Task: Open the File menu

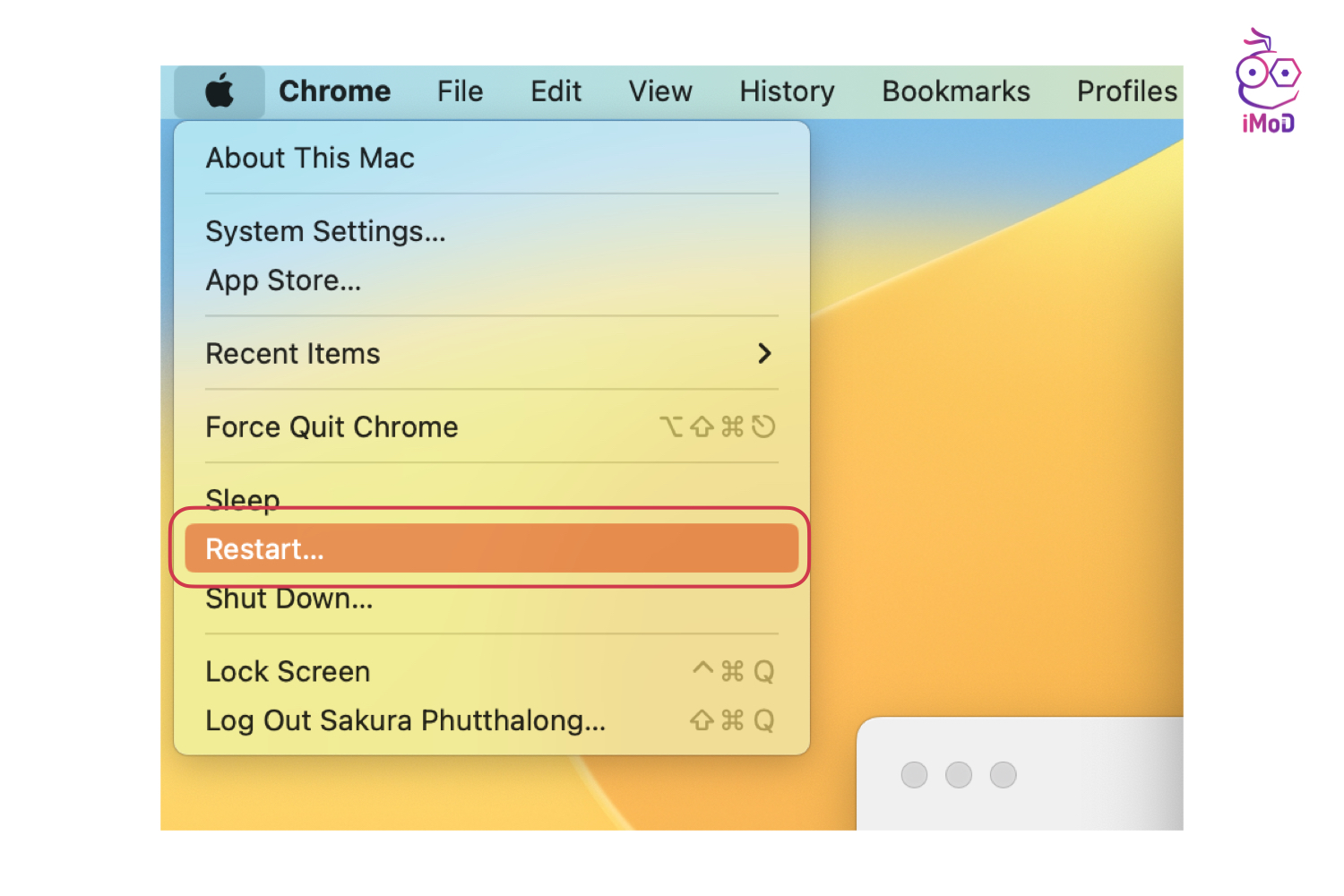Action: pos(460,91)
